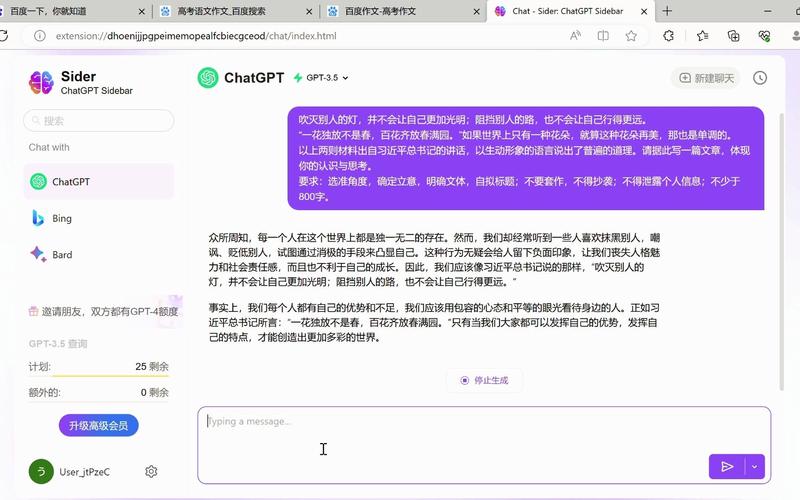The height and width of the screenshot is (500, 800).
Task: Close the 高考语文作文 tab
Action: pos(309,11)
